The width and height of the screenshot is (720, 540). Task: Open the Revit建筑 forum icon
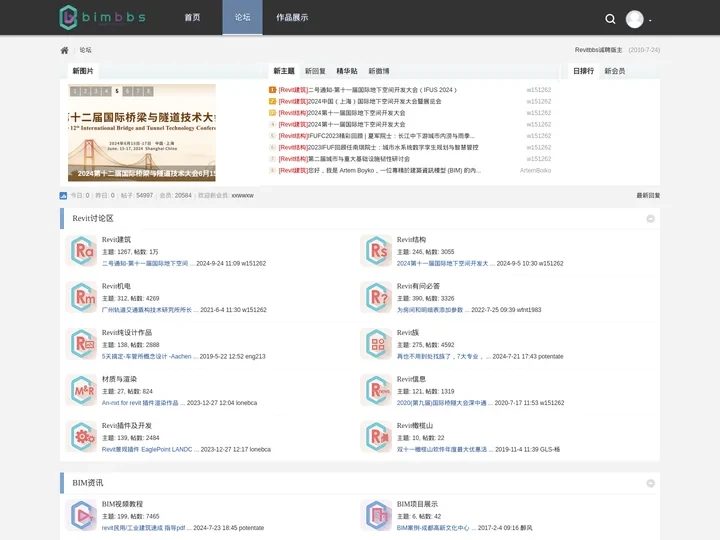82,251
